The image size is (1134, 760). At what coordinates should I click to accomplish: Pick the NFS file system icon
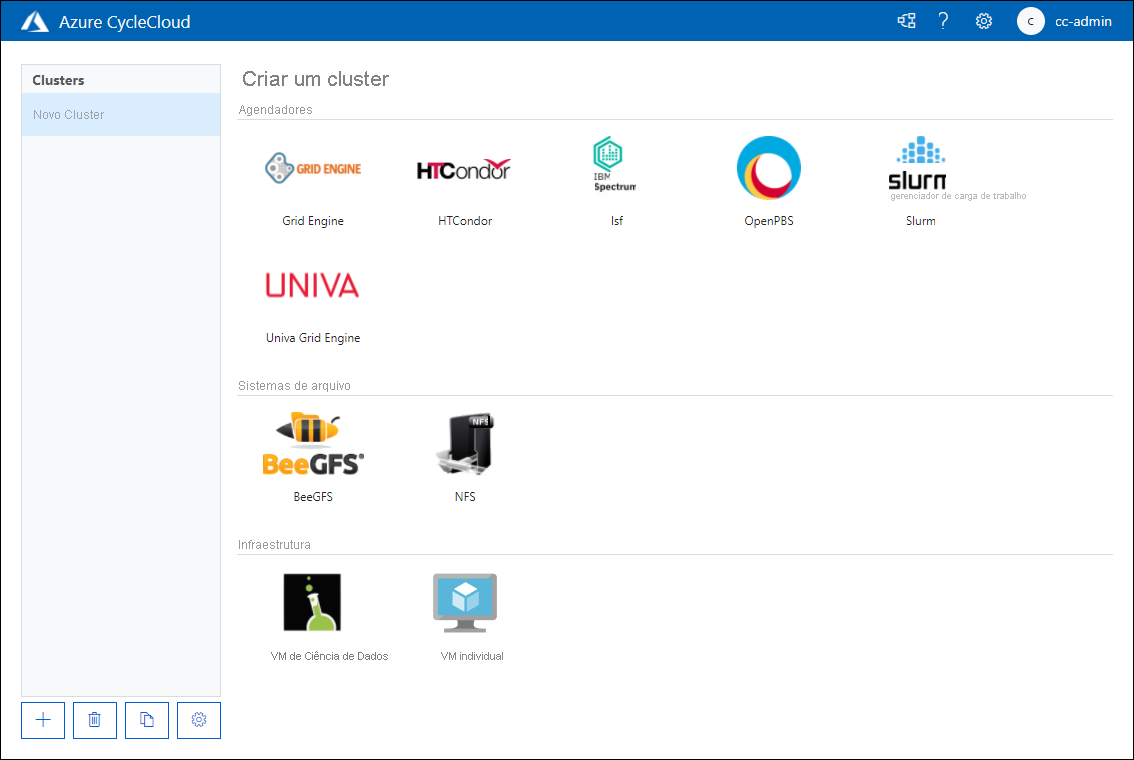464,443
